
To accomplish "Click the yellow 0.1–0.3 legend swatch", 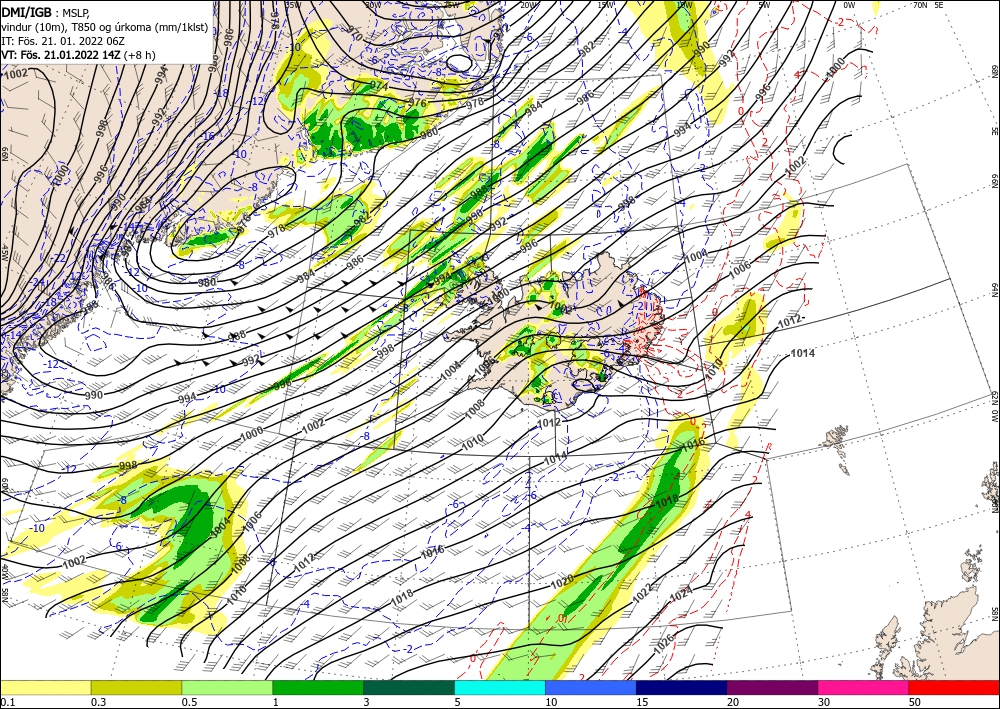I will [45, 687].
